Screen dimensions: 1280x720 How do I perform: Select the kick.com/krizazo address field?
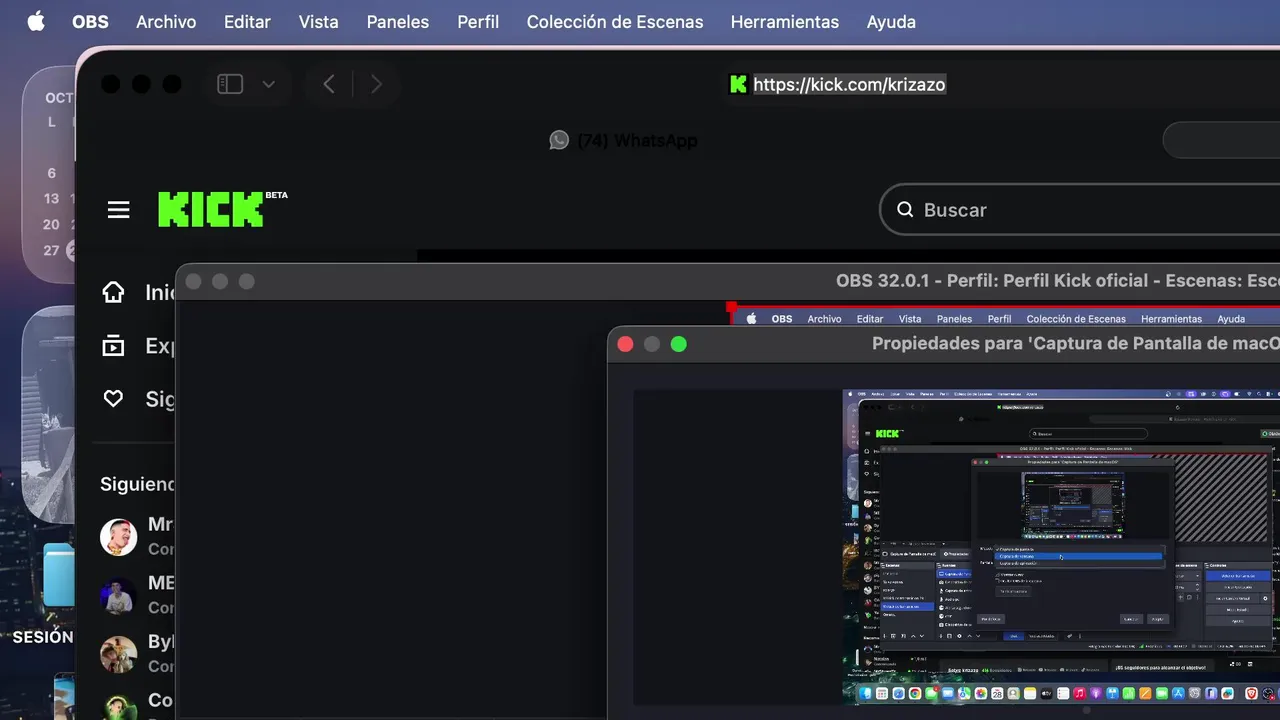pyautogui.click(x=849, y=84)
